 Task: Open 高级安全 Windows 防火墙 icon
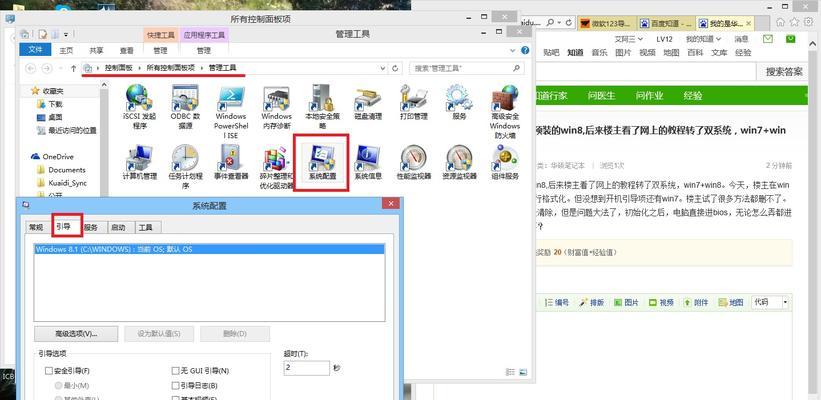[x=505, y=97]
